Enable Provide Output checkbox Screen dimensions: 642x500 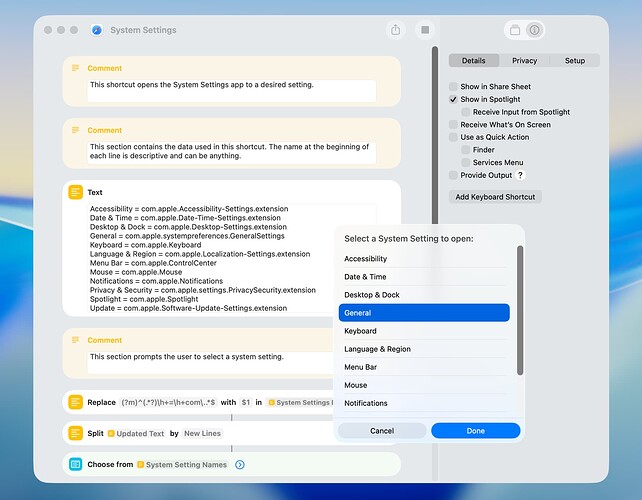[453, 175]
